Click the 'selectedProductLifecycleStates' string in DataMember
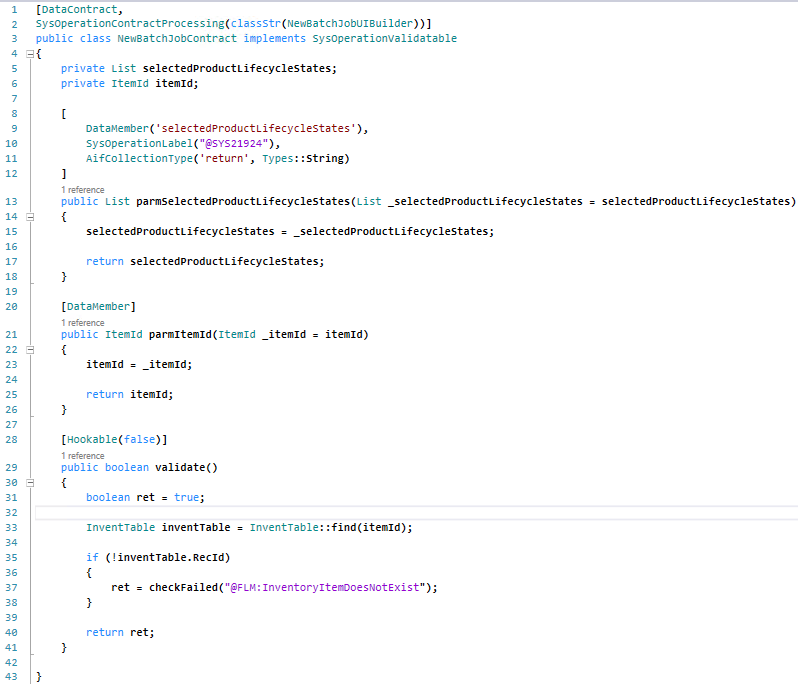Screen dimensions: 798x684 click(255, 128)
